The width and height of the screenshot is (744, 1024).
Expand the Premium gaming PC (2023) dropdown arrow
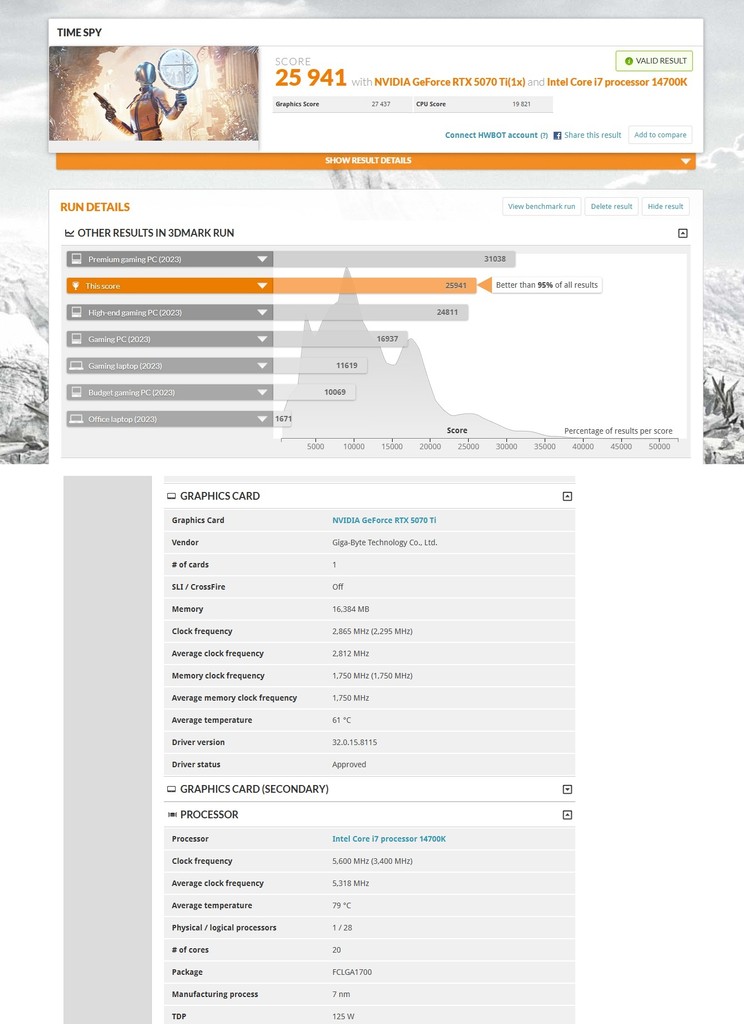(x=262, y=259)
